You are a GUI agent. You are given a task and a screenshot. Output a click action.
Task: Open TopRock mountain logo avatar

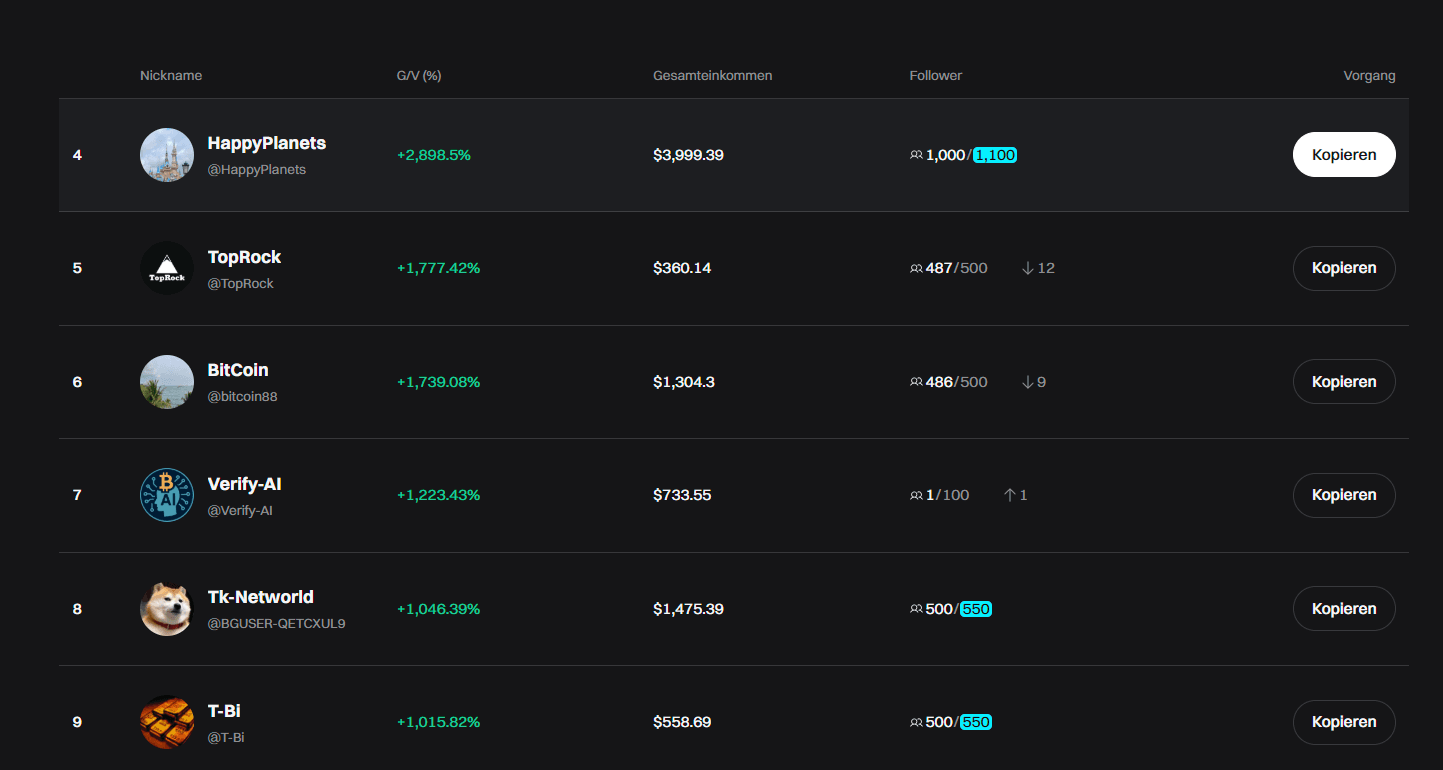[x=167, y=268]
